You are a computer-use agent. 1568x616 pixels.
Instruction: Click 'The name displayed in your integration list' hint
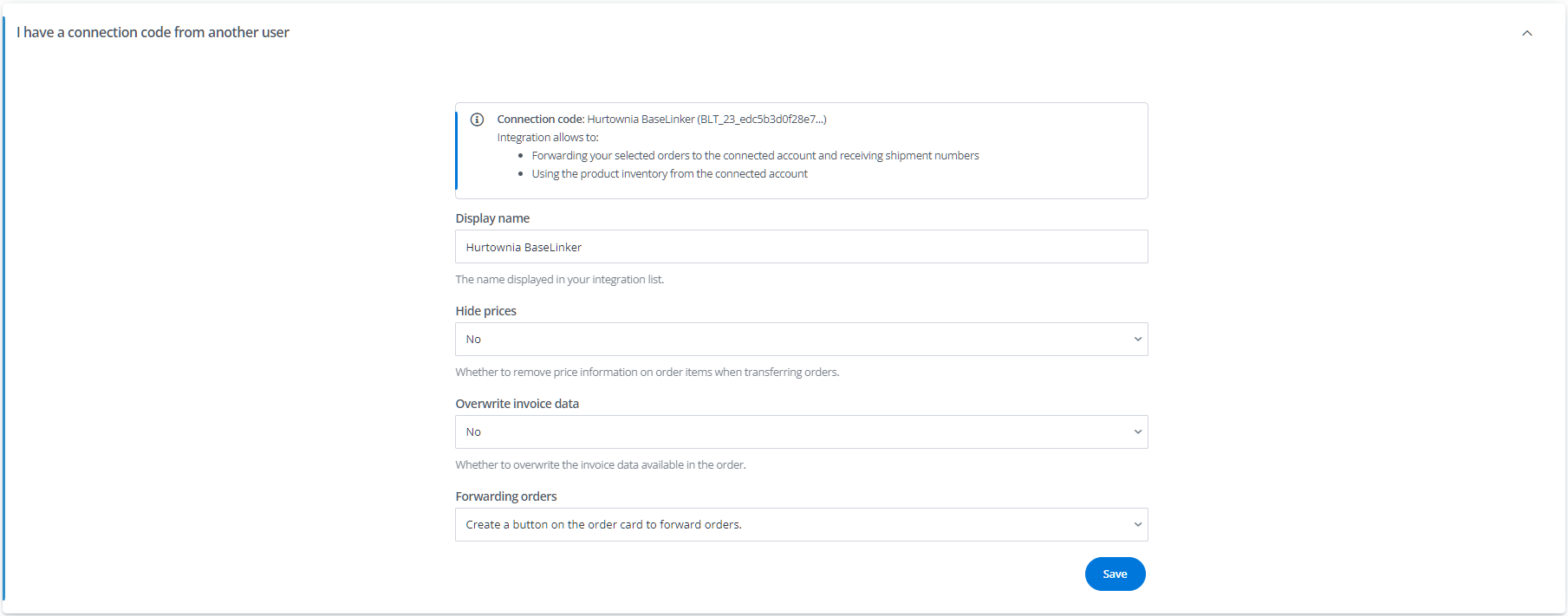click(560, 280)
